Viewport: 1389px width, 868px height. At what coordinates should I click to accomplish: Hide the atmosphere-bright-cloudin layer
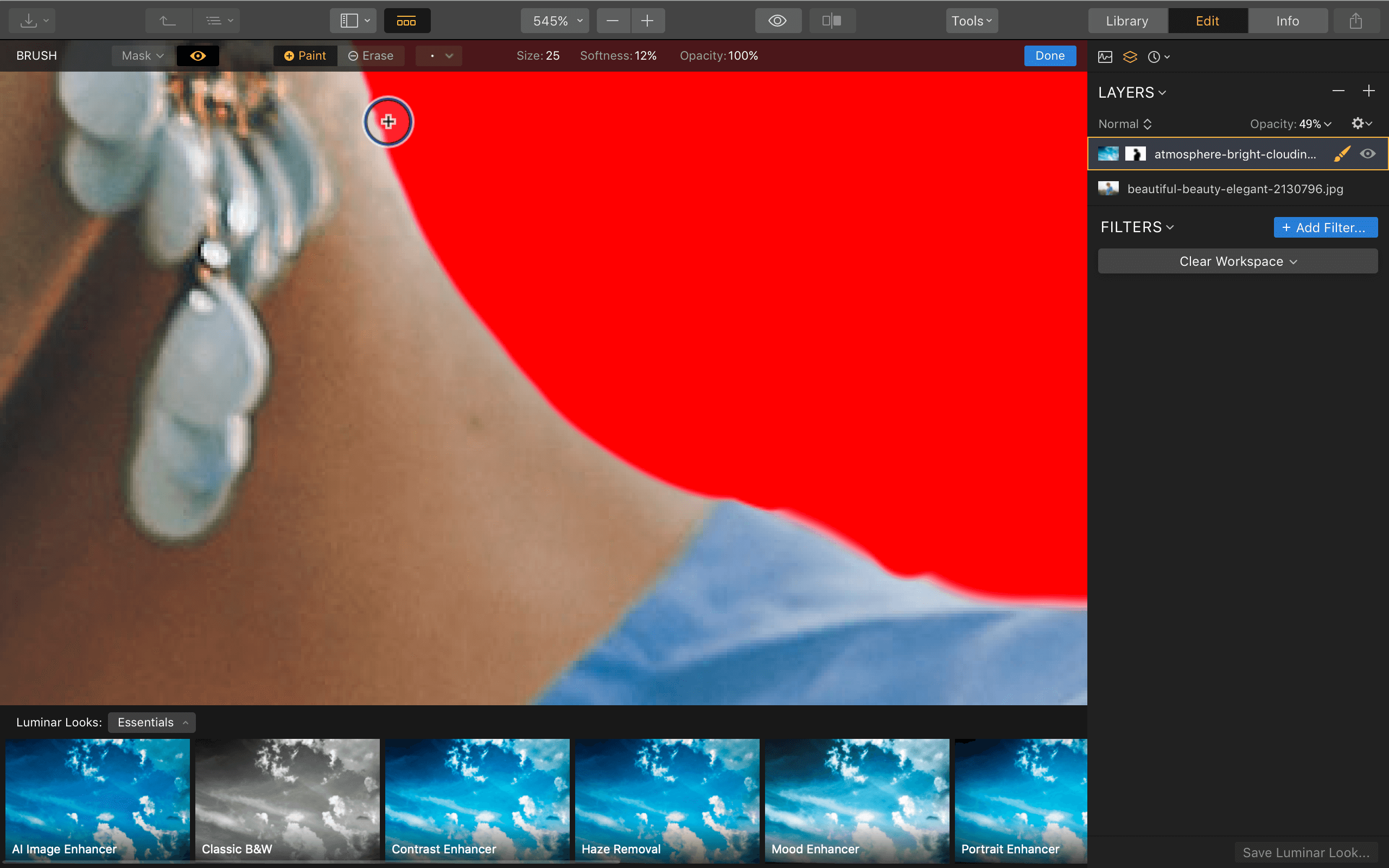click(x=1368, y=154)
